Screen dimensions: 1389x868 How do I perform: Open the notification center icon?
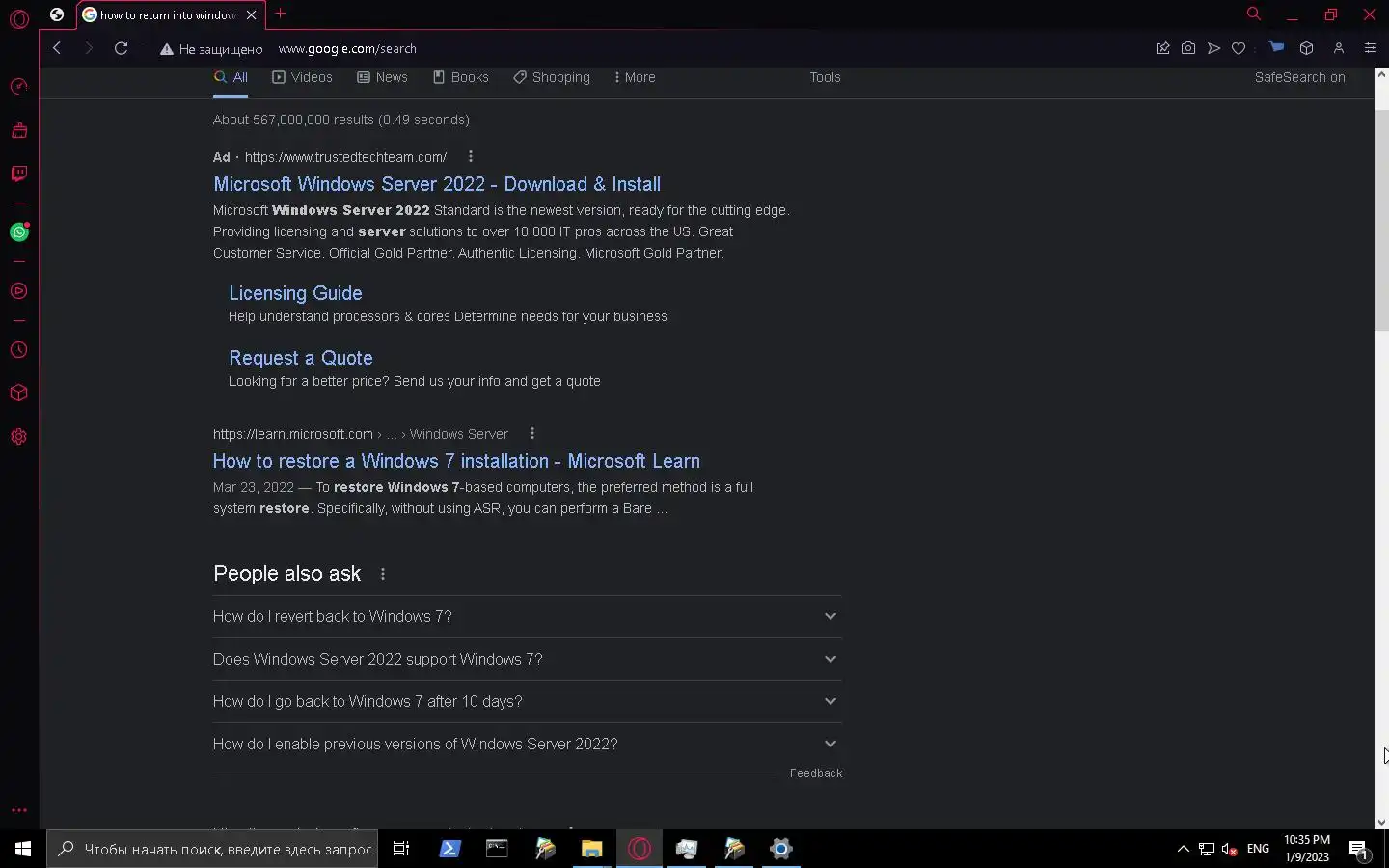(1358, 850)
